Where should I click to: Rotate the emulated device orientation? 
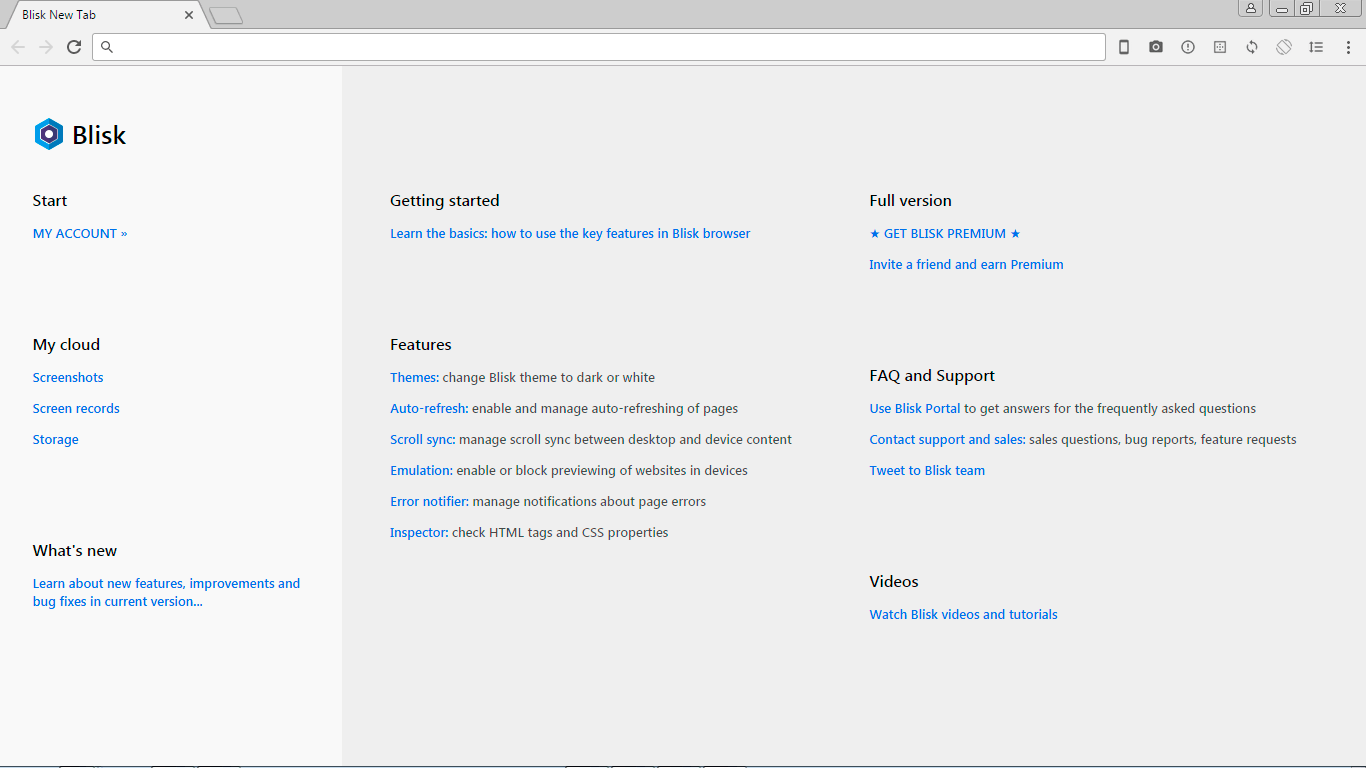[1284, 46]
